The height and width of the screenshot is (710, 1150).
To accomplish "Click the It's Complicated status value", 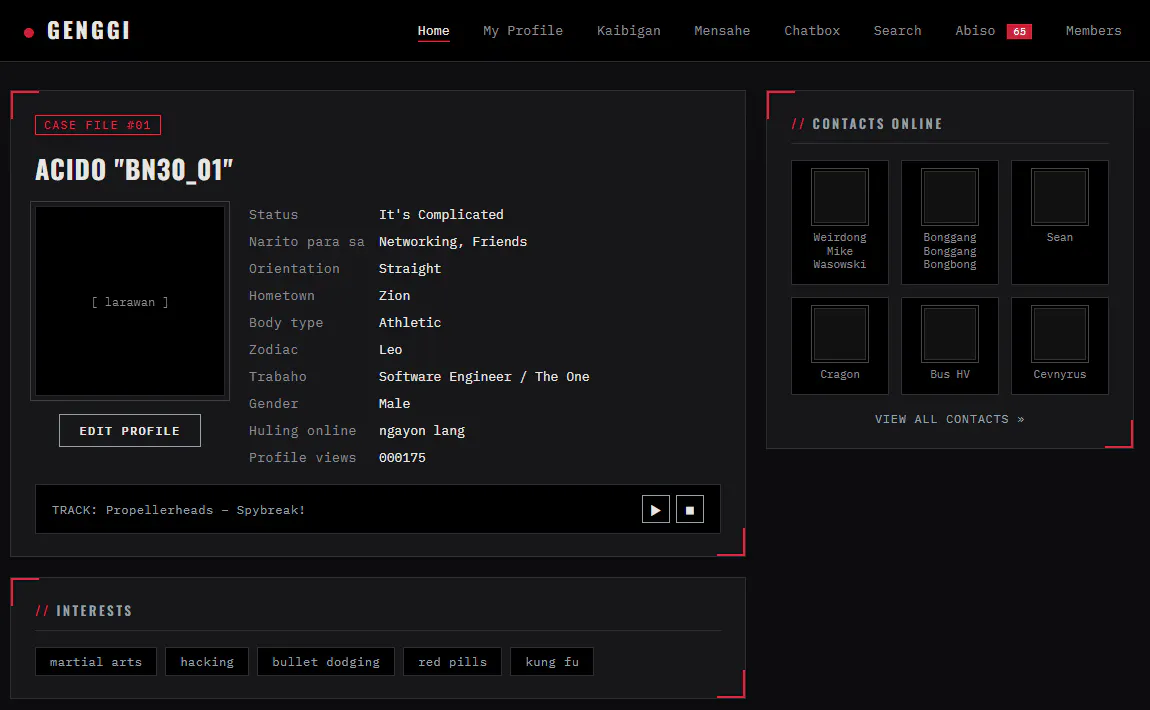I will [441, 214].
